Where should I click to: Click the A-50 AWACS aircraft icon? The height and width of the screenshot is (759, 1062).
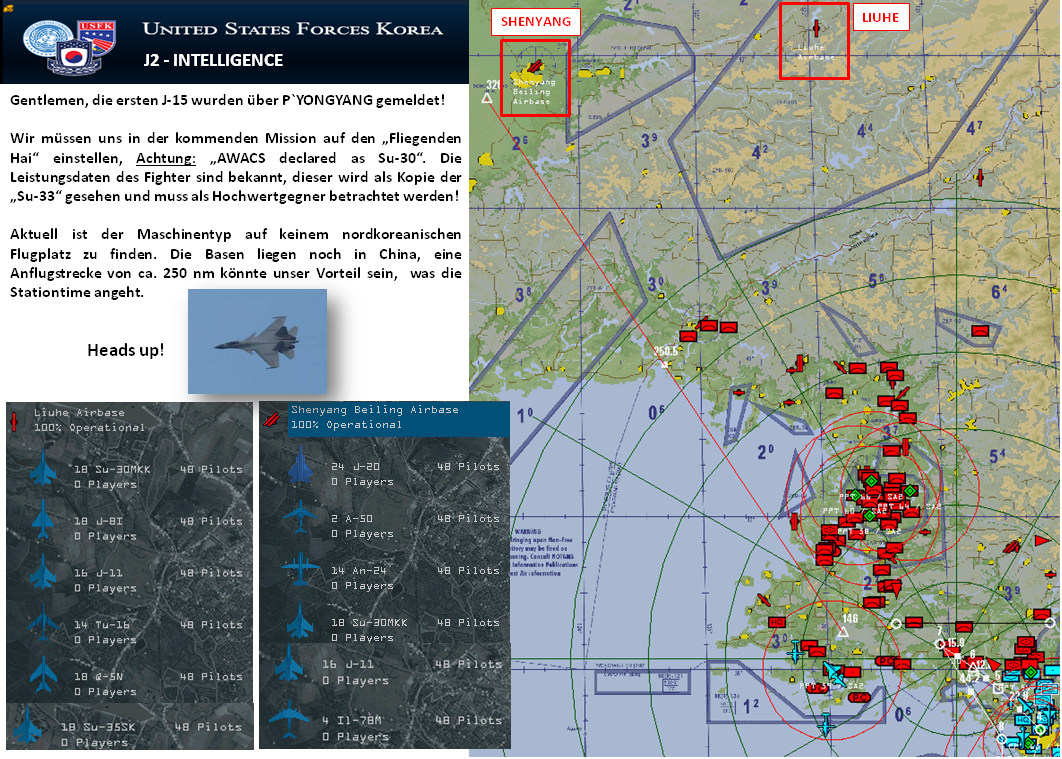coord(300,517)
